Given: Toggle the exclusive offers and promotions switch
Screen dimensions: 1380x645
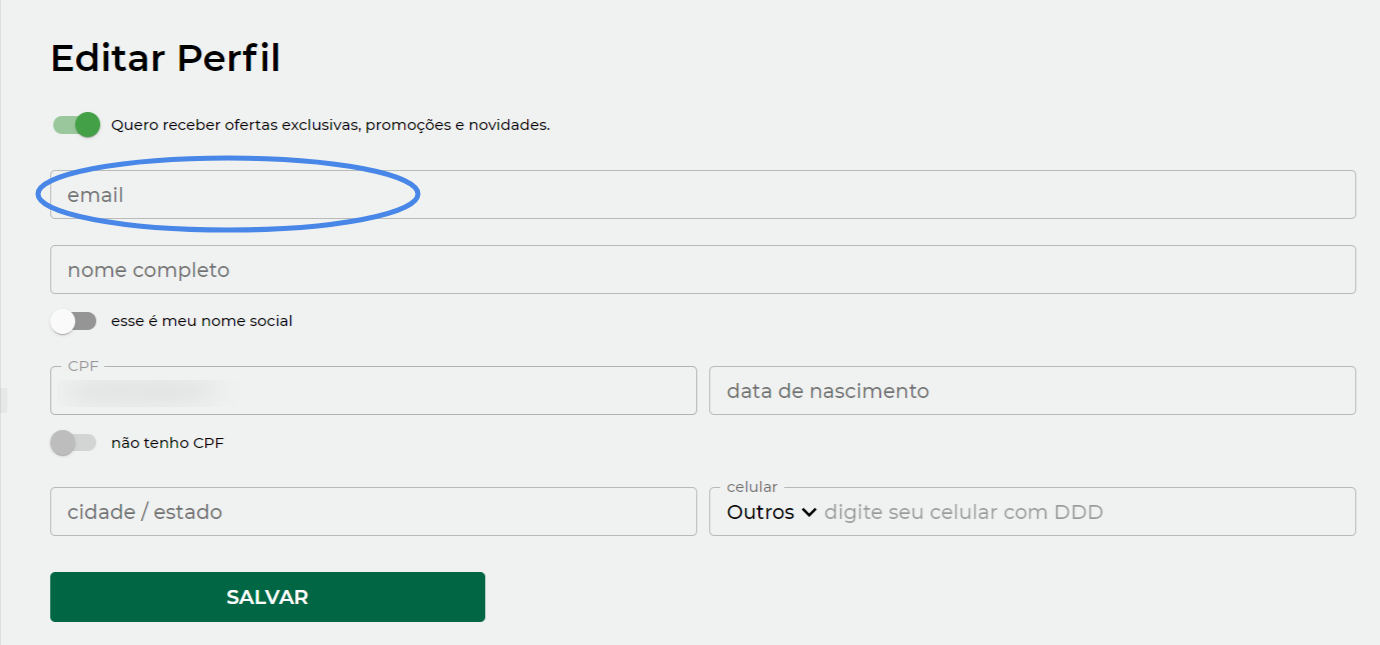Looking at the screenshot, I should (77, 125).
